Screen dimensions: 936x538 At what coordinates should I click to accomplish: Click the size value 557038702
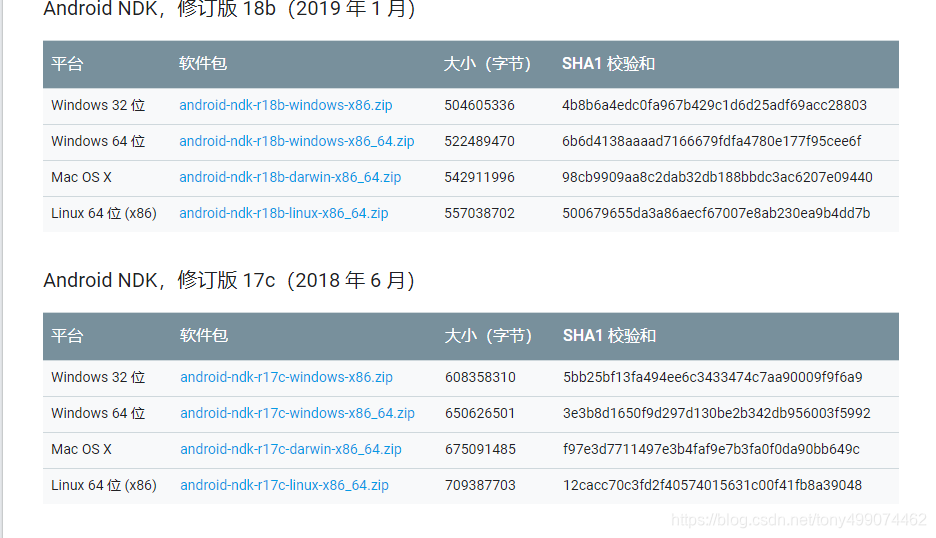coord(479,213)
